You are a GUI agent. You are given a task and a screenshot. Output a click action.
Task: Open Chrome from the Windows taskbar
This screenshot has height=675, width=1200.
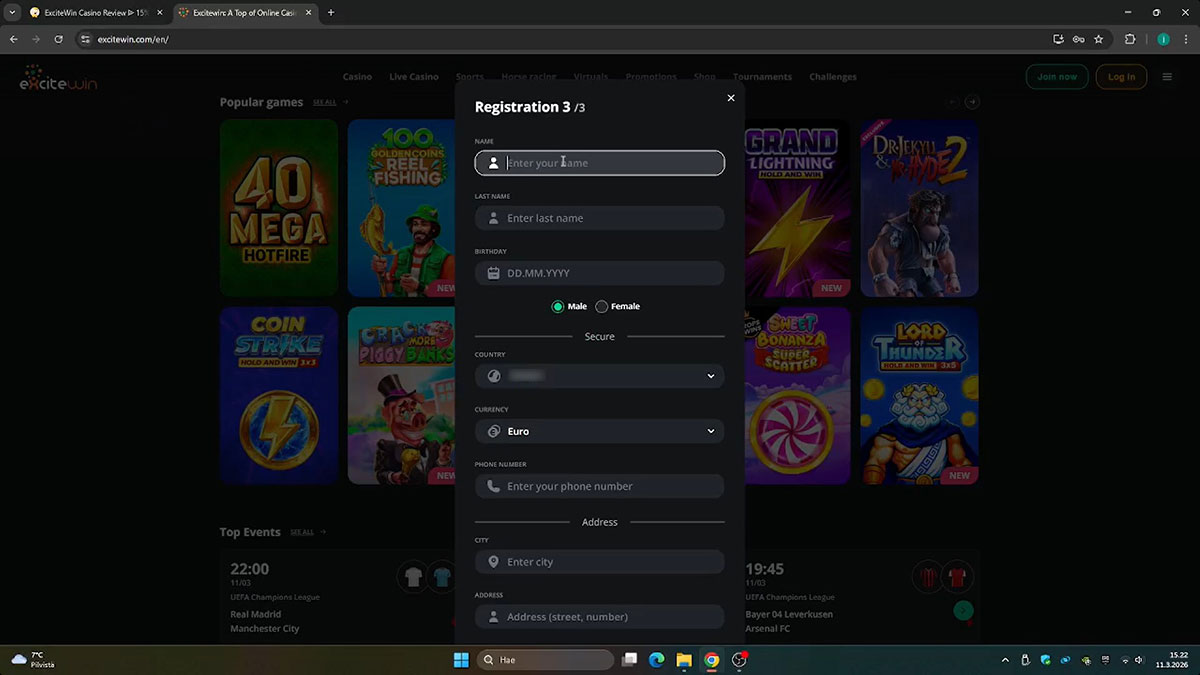click(x=711, y=660)
